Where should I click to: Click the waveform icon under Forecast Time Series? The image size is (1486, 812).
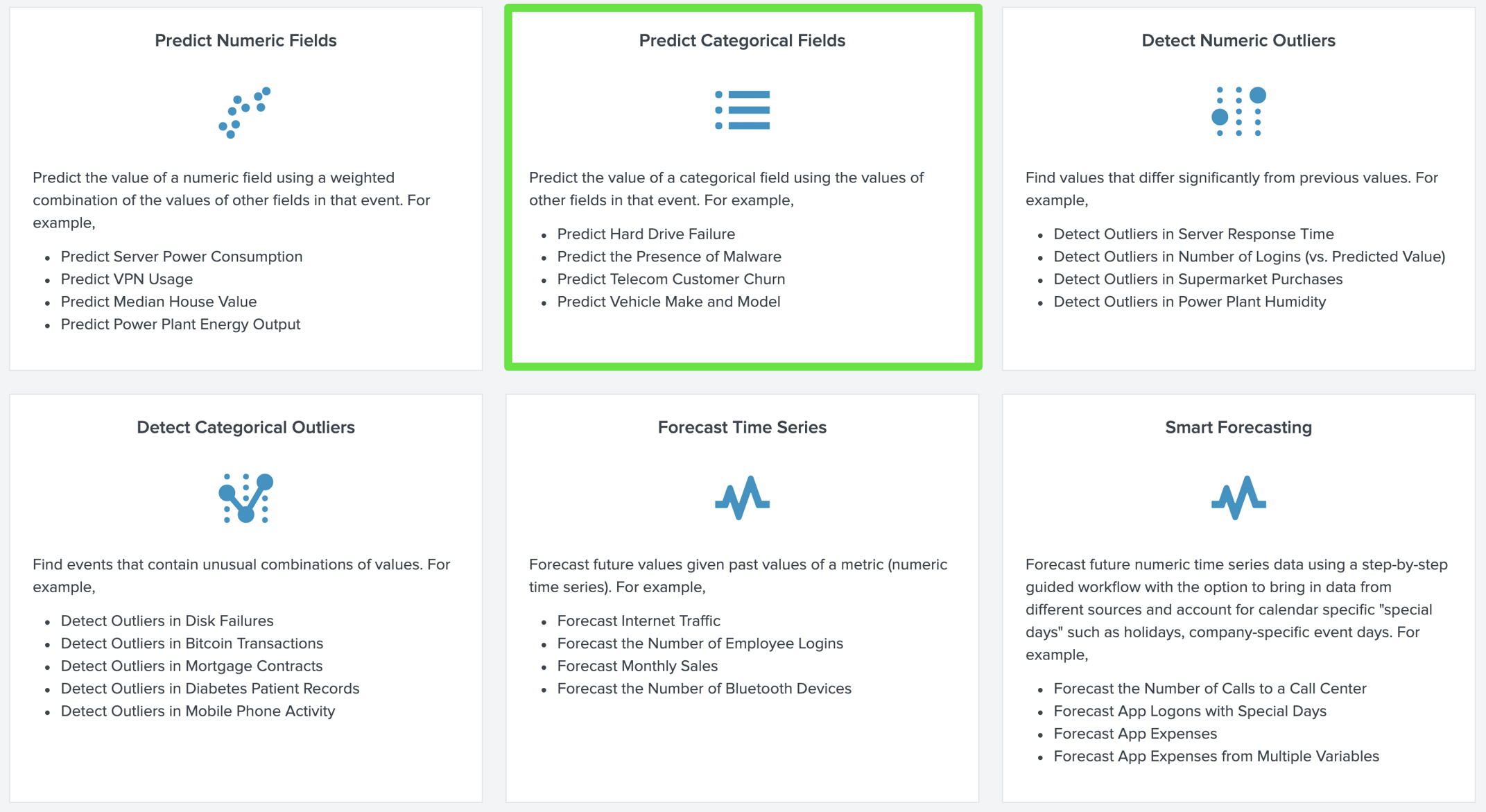pos(741,496)
